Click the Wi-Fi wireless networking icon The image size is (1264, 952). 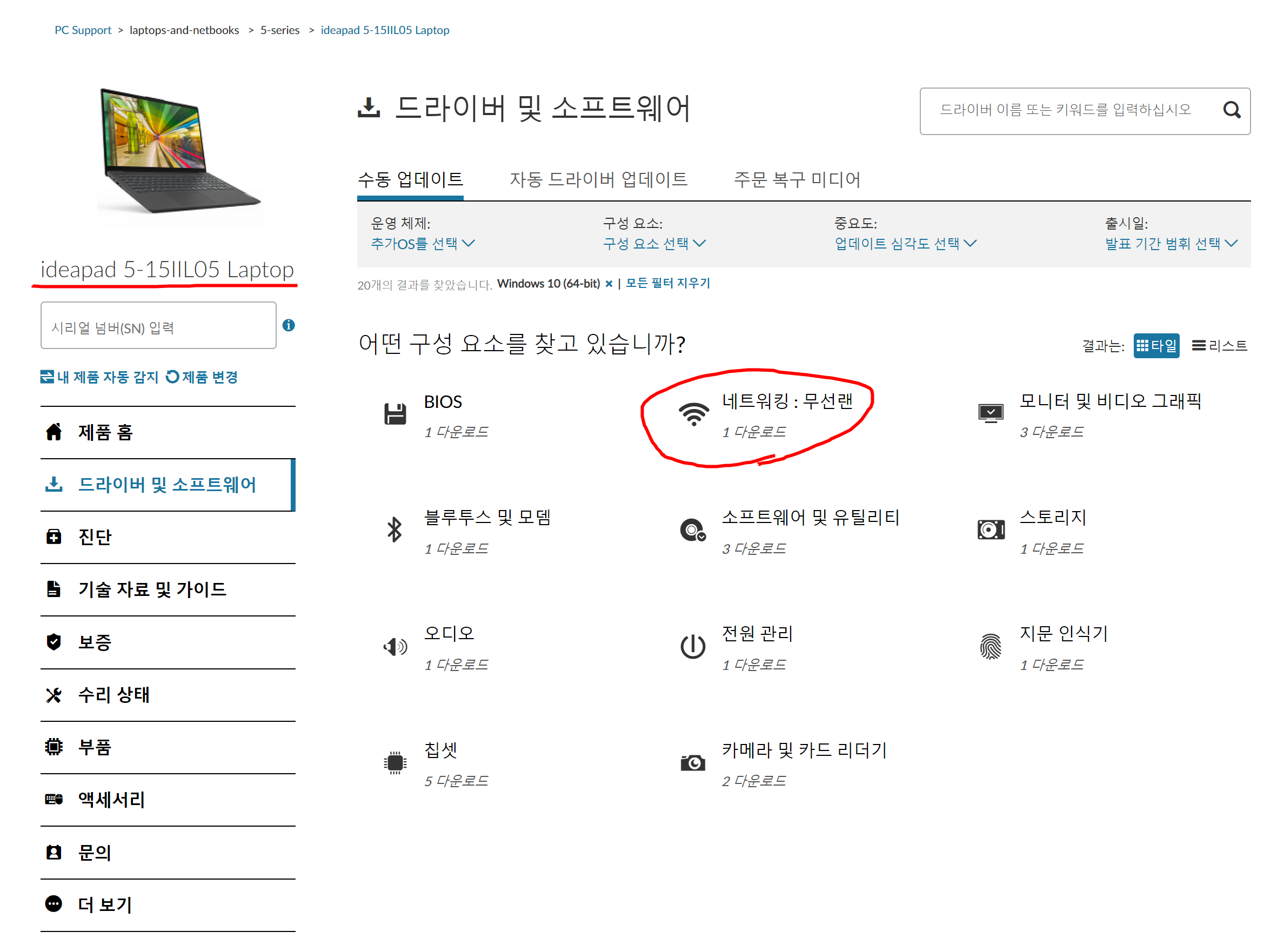(x=693, y=414)
